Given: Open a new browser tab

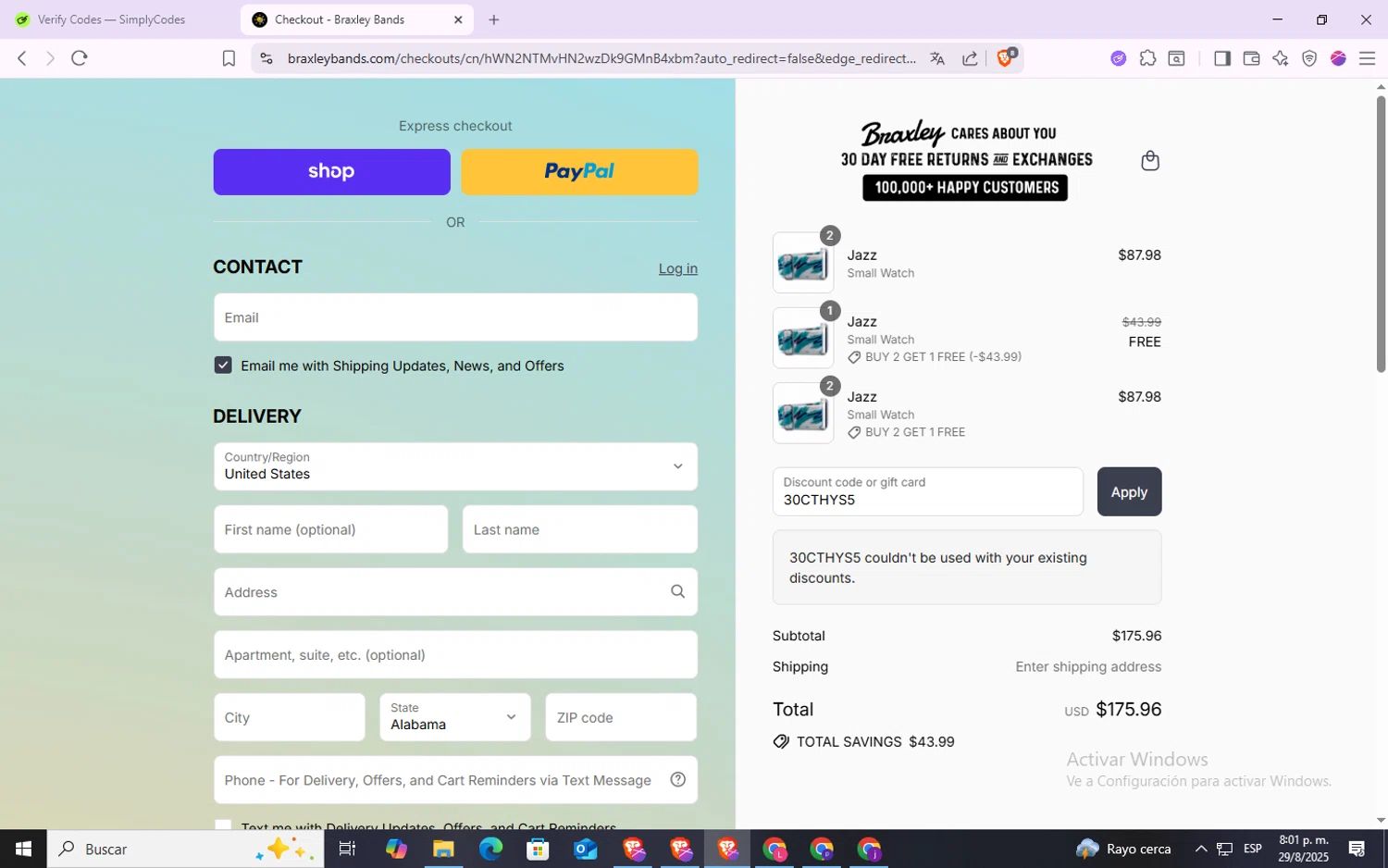Looking at the screenshot, I should [494, 19].
